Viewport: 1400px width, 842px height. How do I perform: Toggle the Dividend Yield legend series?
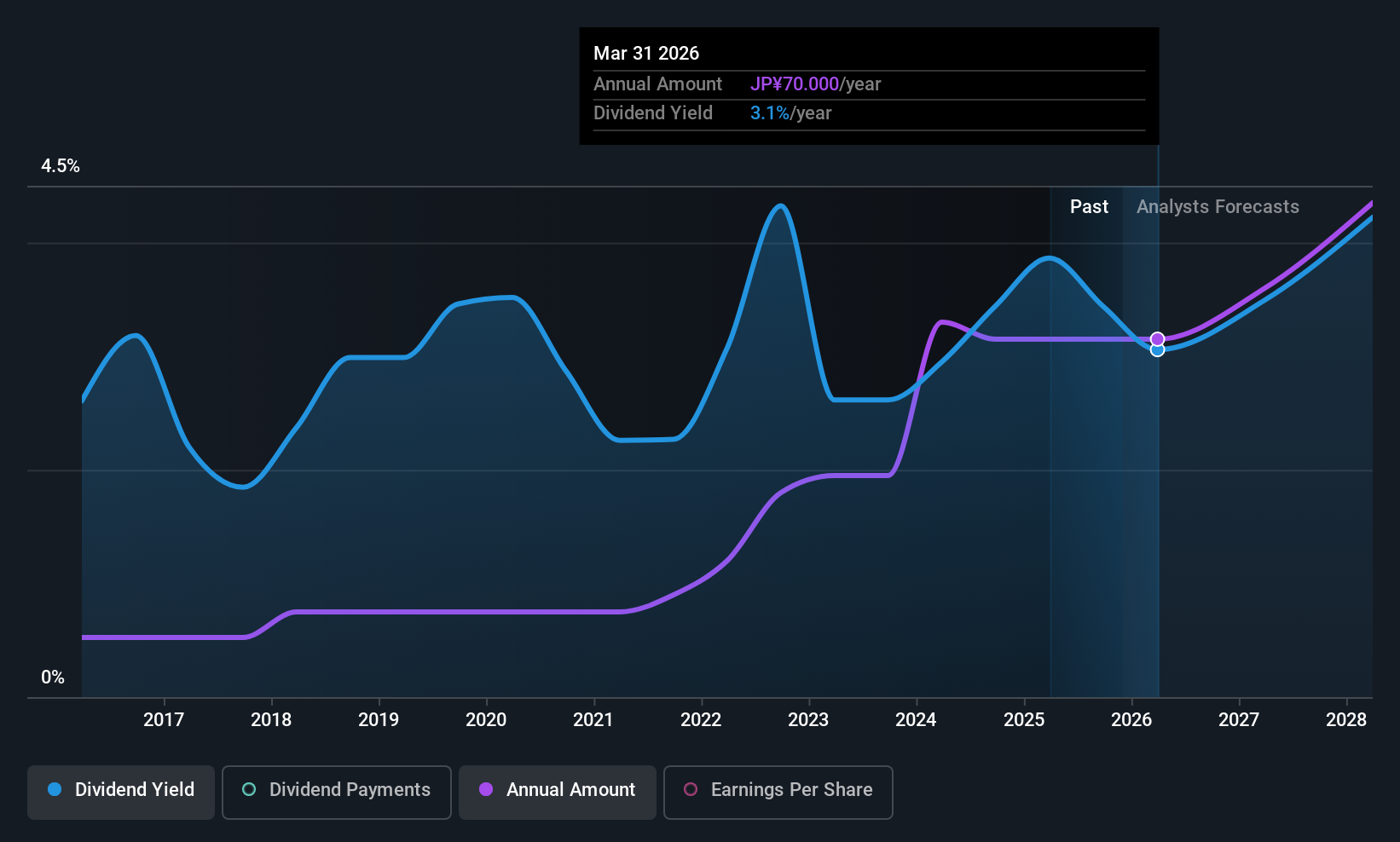coord(121,791)
